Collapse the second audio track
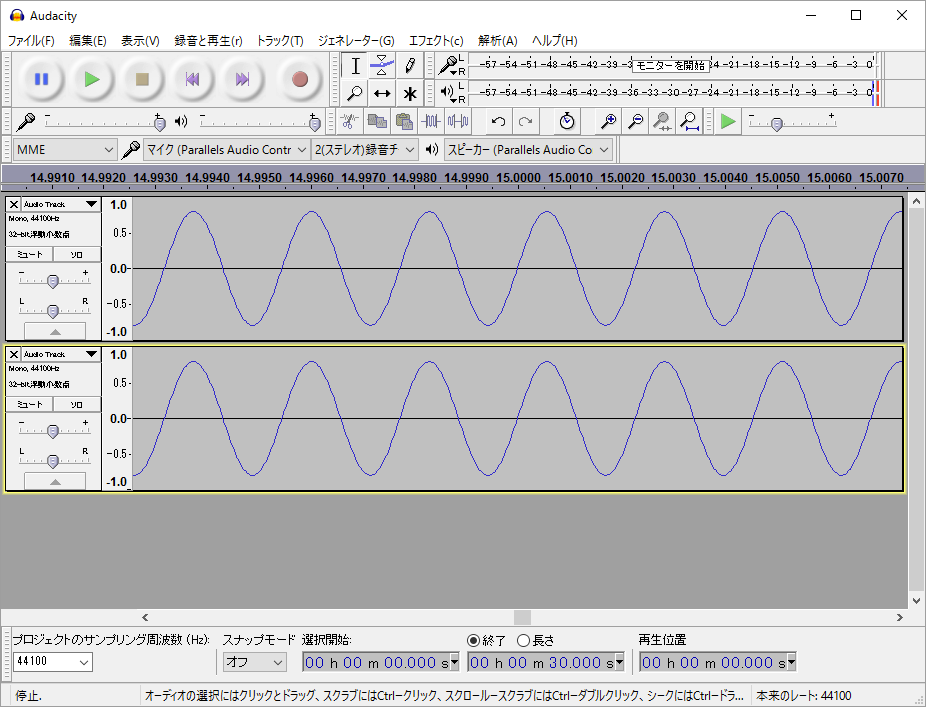Viewport: 926px width, 707px height. 55,481
